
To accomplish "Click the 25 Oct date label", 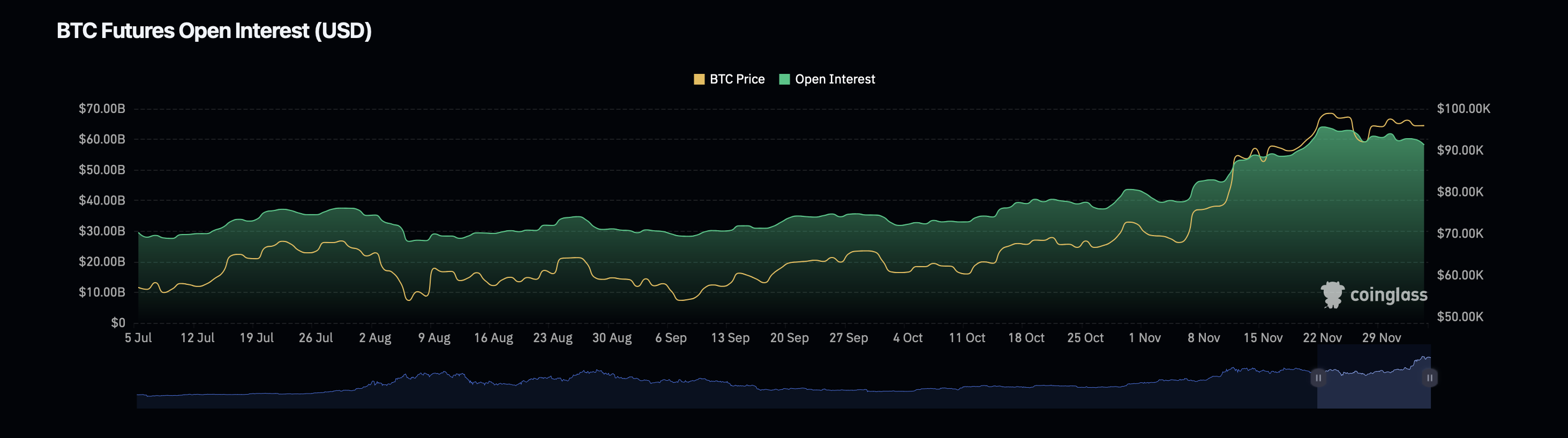I will 1085,338.
